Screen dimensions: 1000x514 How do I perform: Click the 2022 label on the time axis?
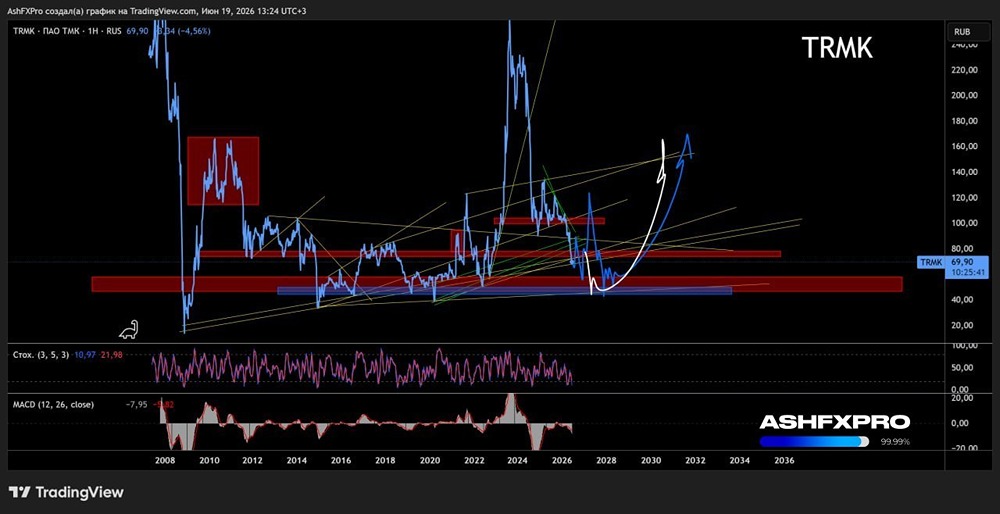[x=473, y=460]
